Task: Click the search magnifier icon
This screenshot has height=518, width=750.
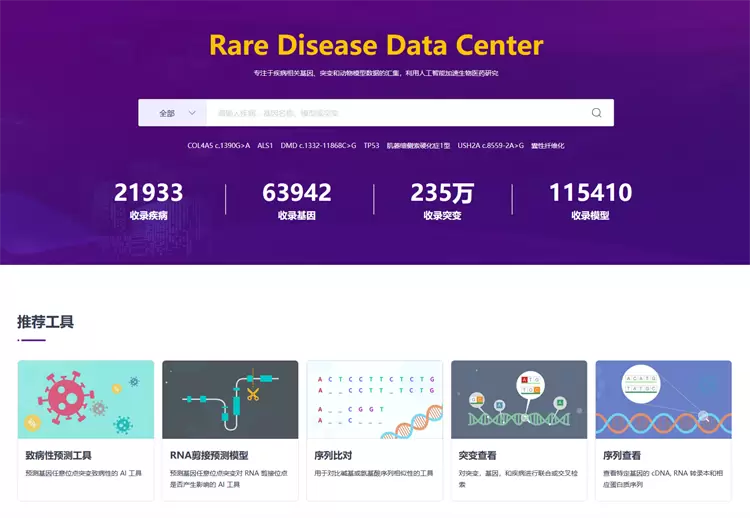Action: [596, 113]
